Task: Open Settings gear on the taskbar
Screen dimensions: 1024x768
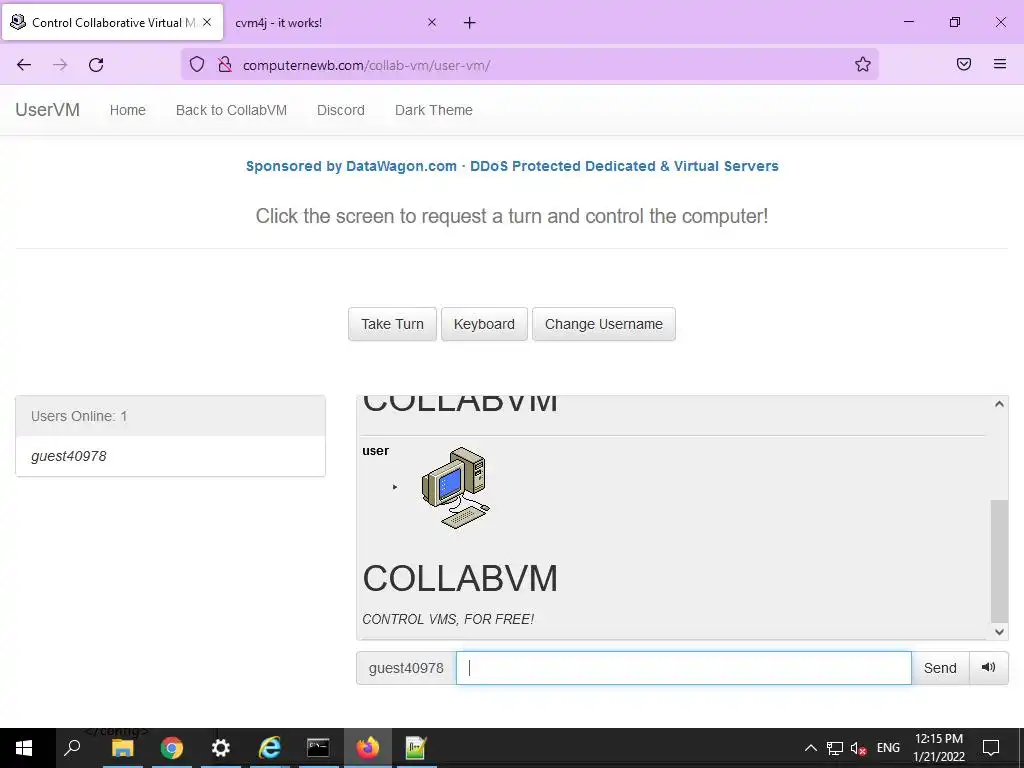Action: tap(221, 748)
